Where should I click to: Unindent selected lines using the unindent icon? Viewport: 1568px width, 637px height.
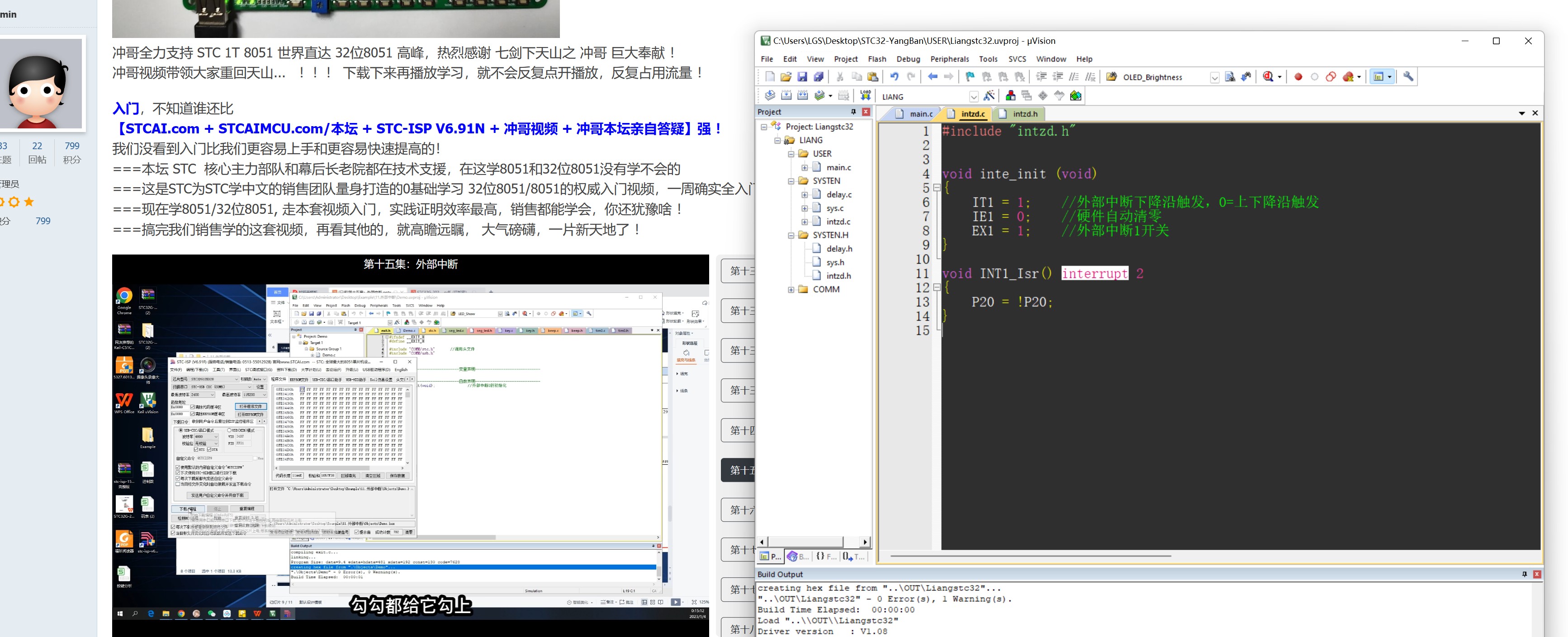point(1058,77)
